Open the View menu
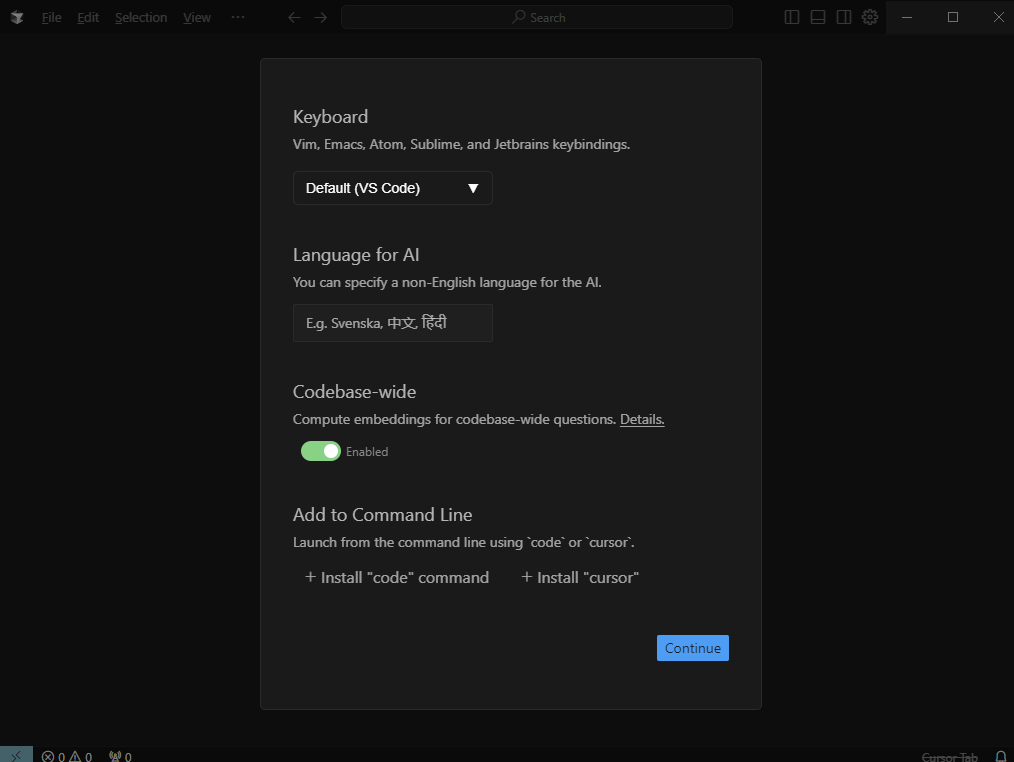Viewport: 1014px width, 762px height. click(197, 17)
